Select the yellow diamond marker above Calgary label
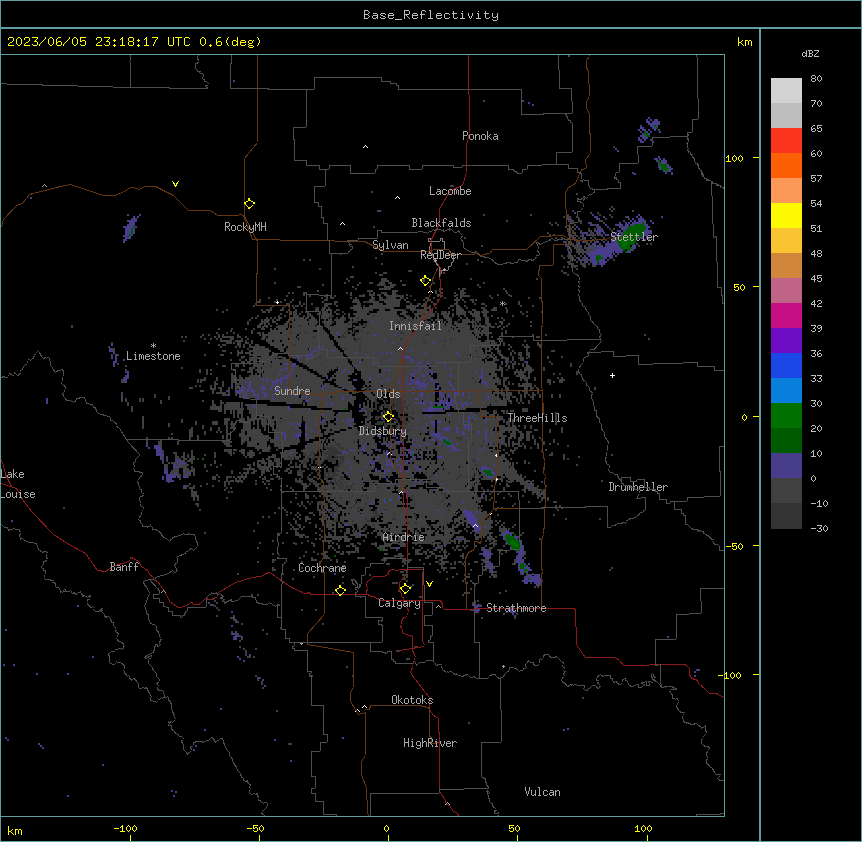This screenshot has height=842, width=862. point(406,589)
